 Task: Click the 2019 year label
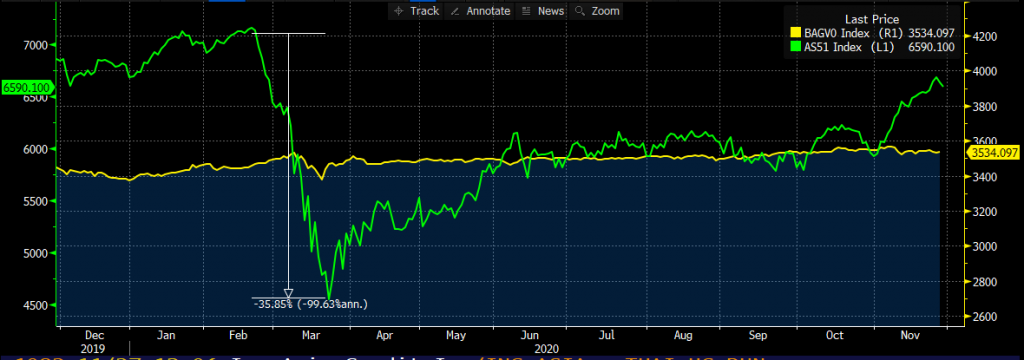(x=92, y=349)
